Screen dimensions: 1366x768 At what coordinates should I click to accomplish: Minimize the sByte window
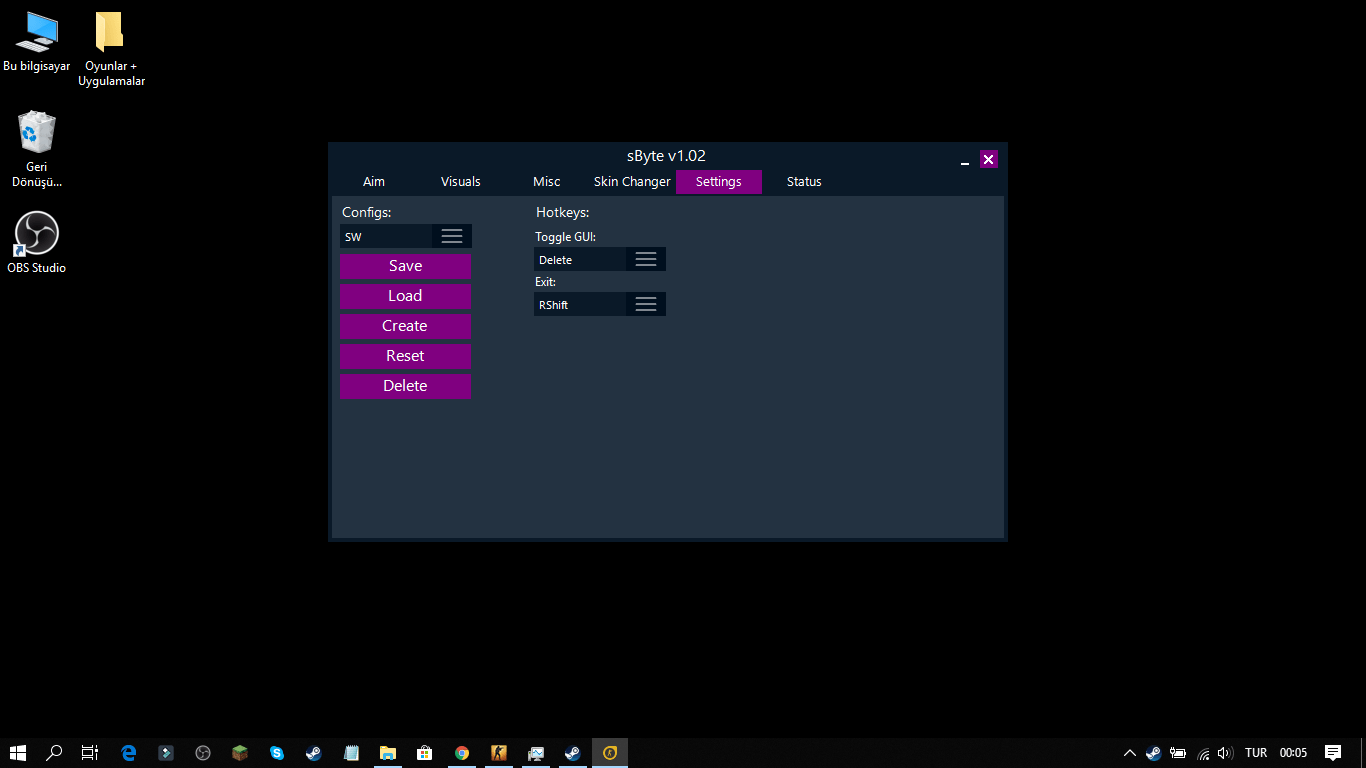point(965,160)
